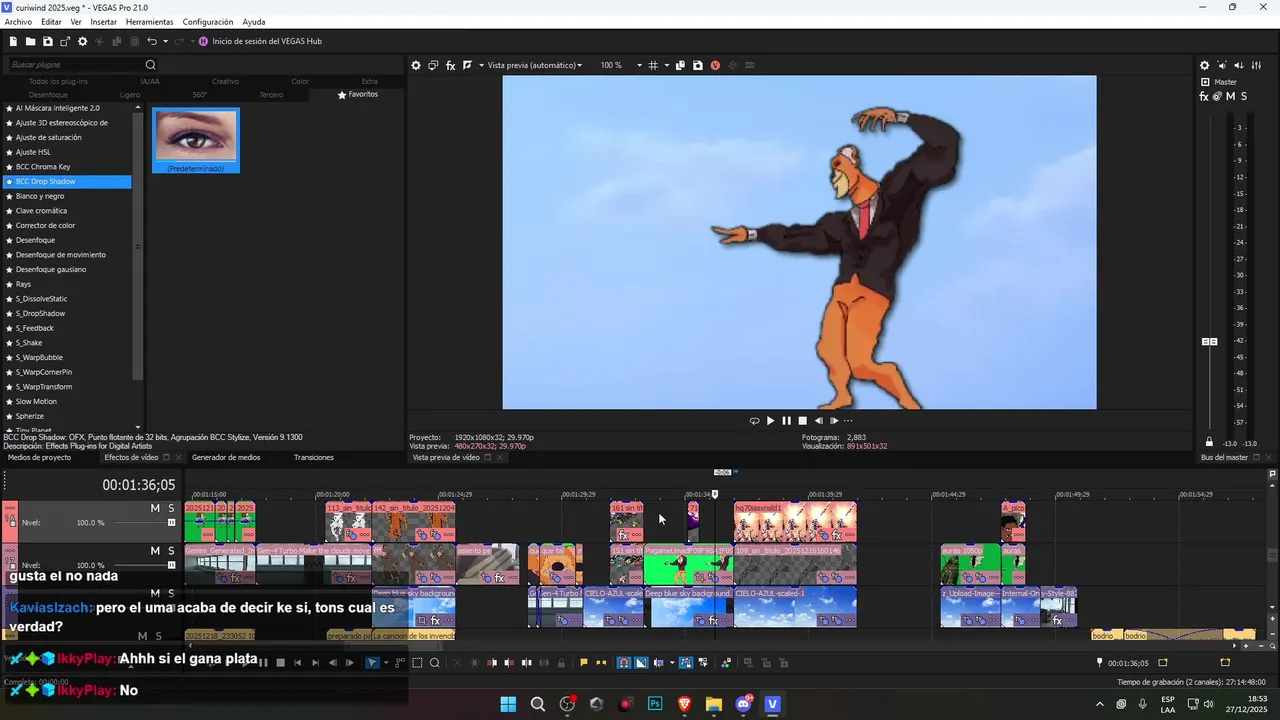
Task: Open the Creativo plugin category tab
Action: pos(225,81)
